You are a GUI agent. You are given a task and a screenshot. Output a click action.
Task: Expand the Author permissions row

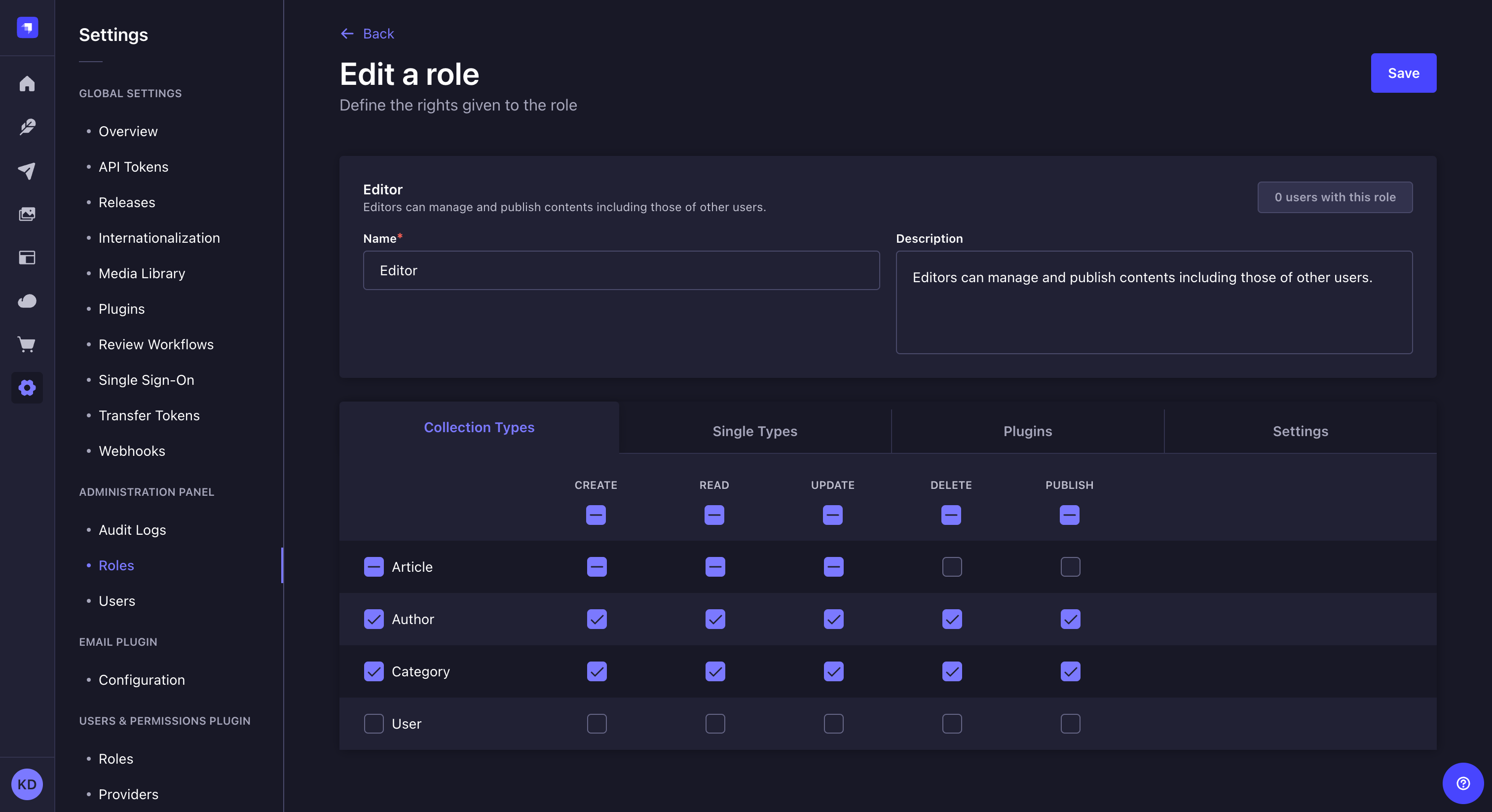pyautogui.click(x=413, y=619)
